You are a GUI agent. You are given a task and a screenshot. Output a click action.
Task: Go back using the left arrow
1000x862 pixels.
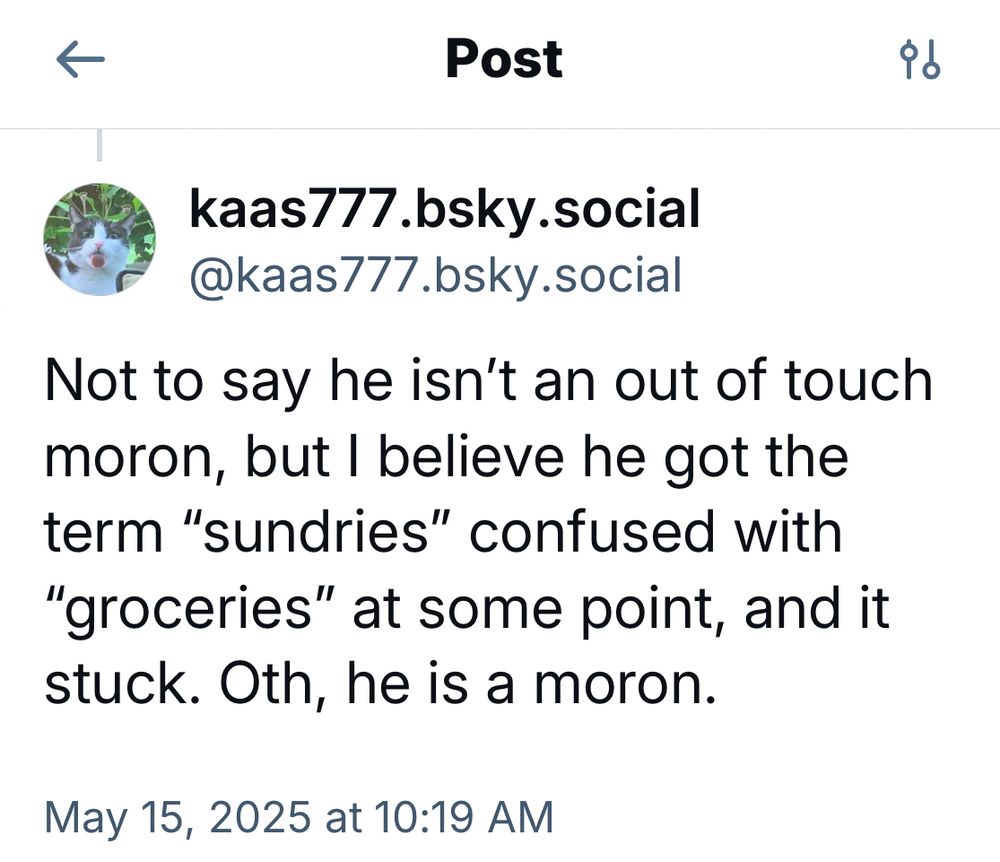tap(80, 59)
